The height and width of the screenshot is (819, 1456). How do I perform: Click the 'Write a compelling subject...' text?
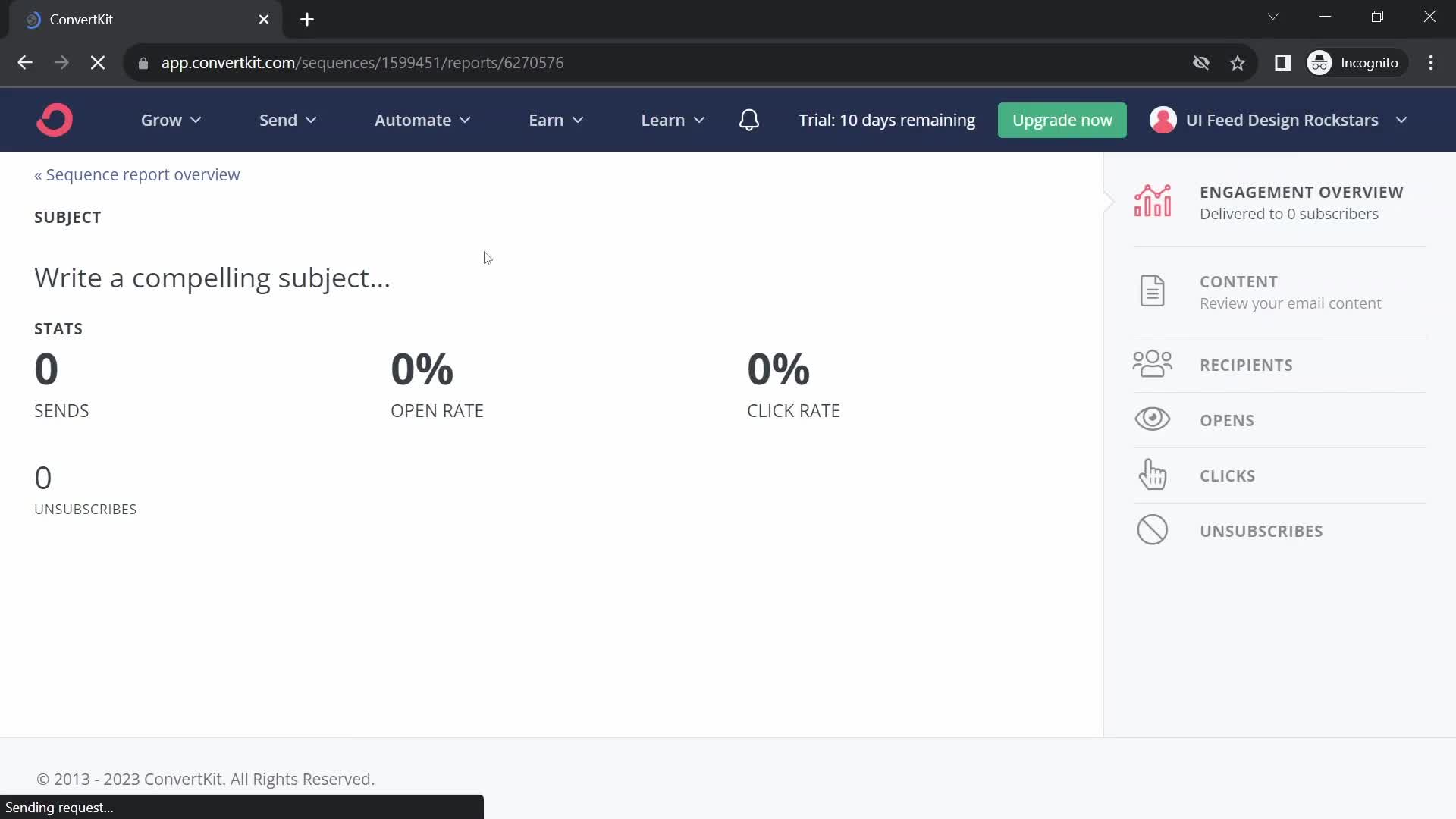pos(212,278)
